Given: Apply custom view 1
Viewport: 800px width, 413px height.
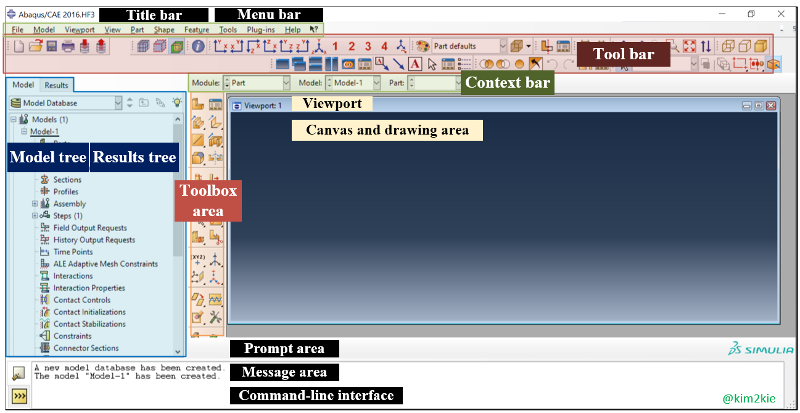Looking at the screenshot, I should coord(335,46).
